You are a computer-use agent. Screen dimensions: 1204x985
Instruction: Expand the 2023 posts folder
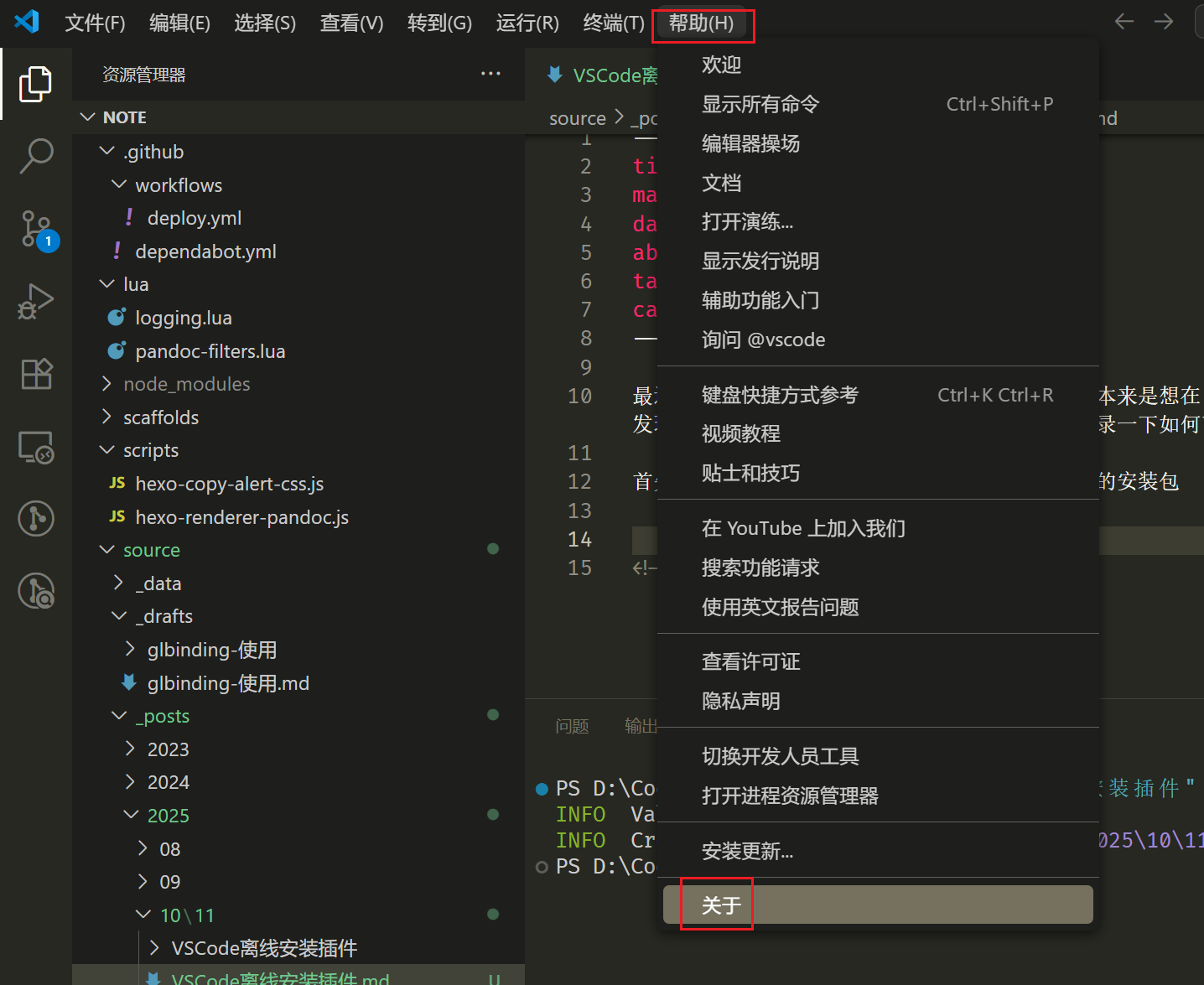[168, 749]
